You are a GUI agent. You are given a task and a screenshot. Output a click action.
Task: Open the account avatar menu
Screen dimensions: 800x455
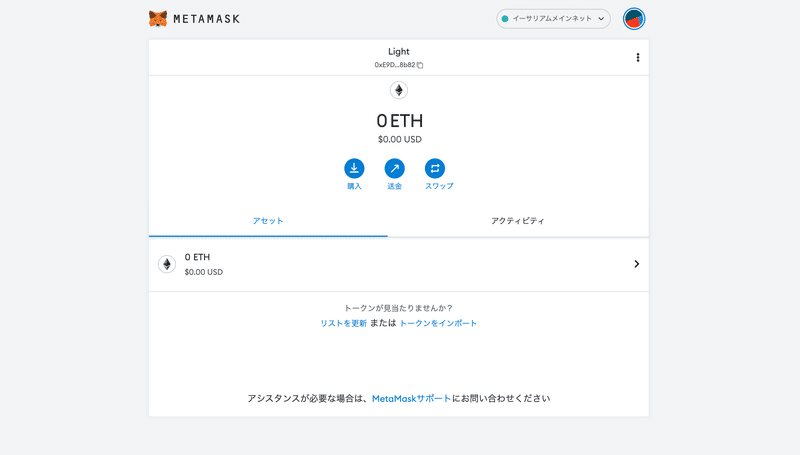[634, 19]
